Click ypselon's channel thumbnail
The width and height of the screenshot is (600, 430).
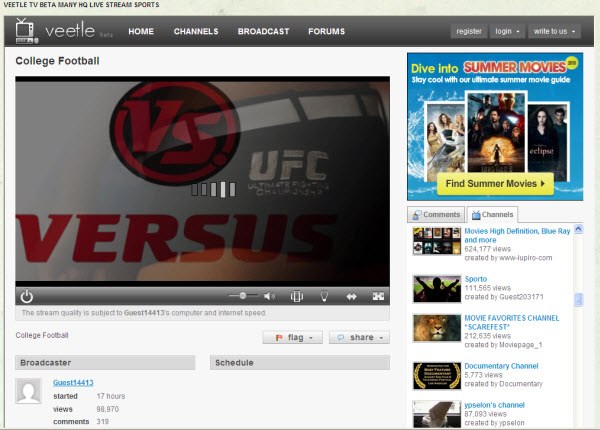click(x=437, y=414)
